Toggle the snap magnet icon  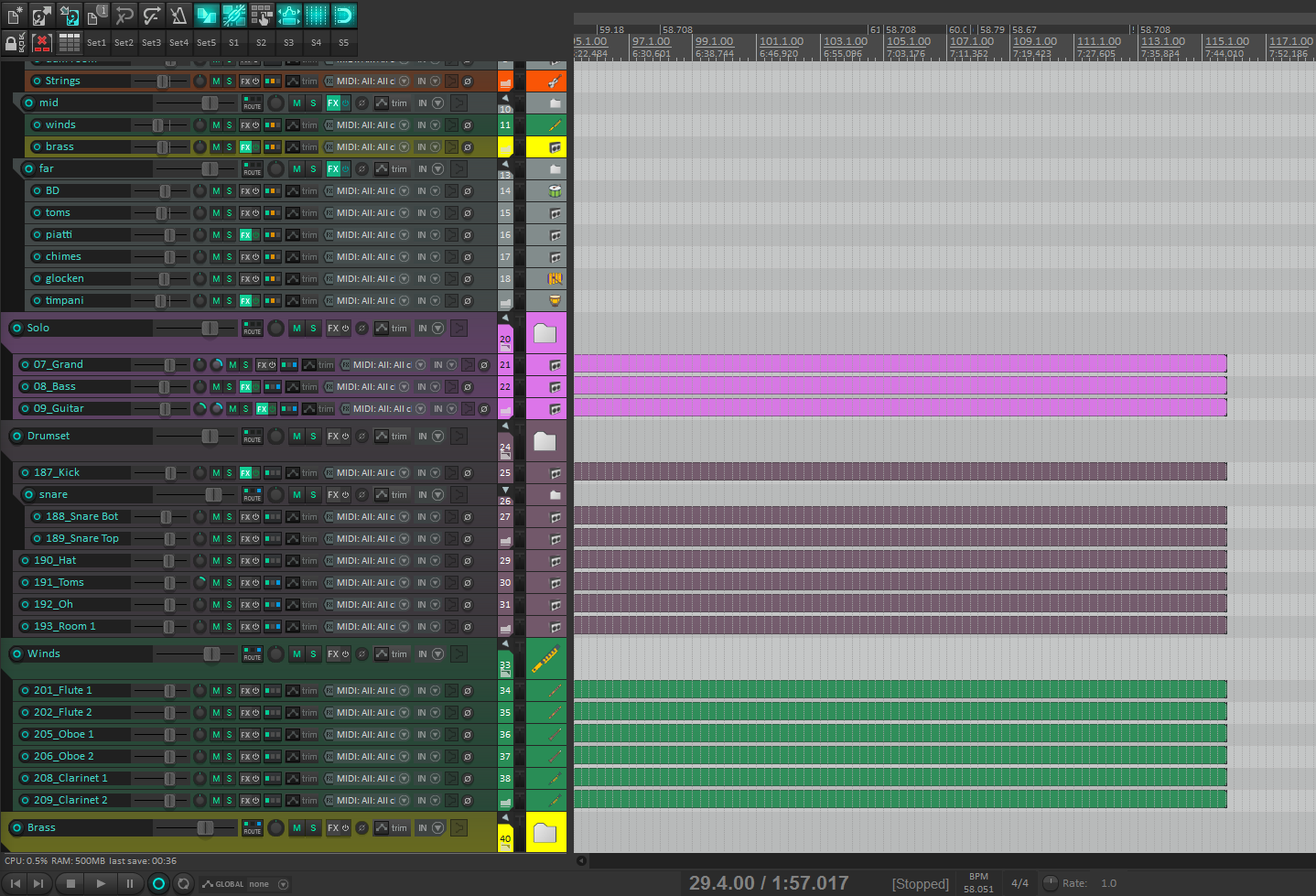344,15
